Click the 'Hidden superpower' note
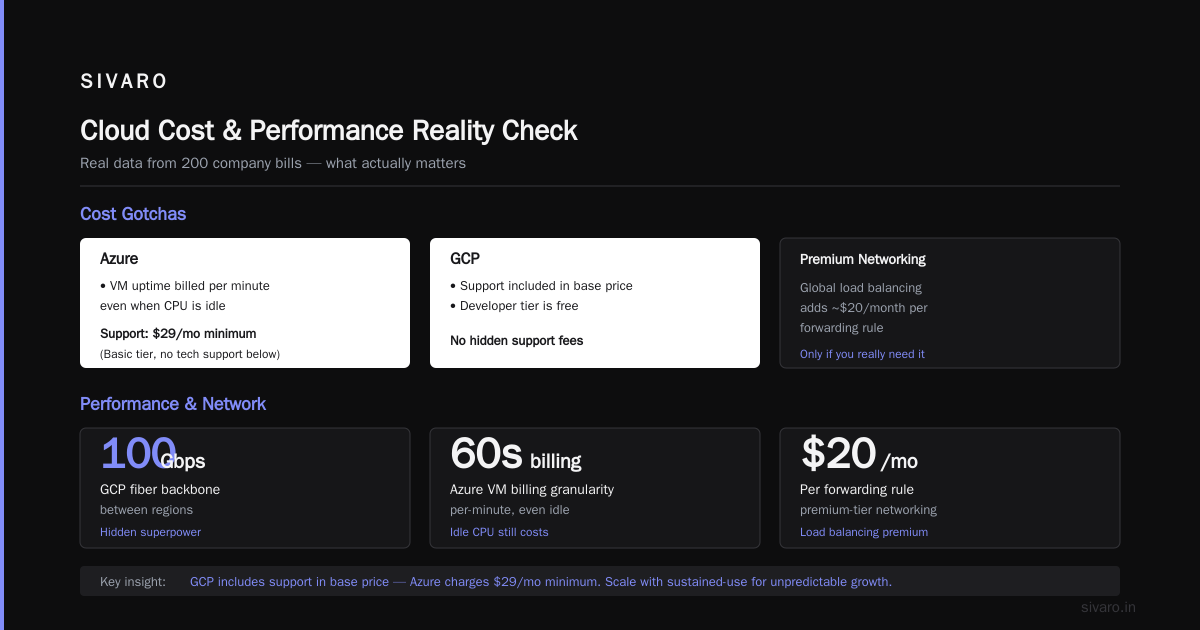The image size is (1200, 630). point(150,532)
